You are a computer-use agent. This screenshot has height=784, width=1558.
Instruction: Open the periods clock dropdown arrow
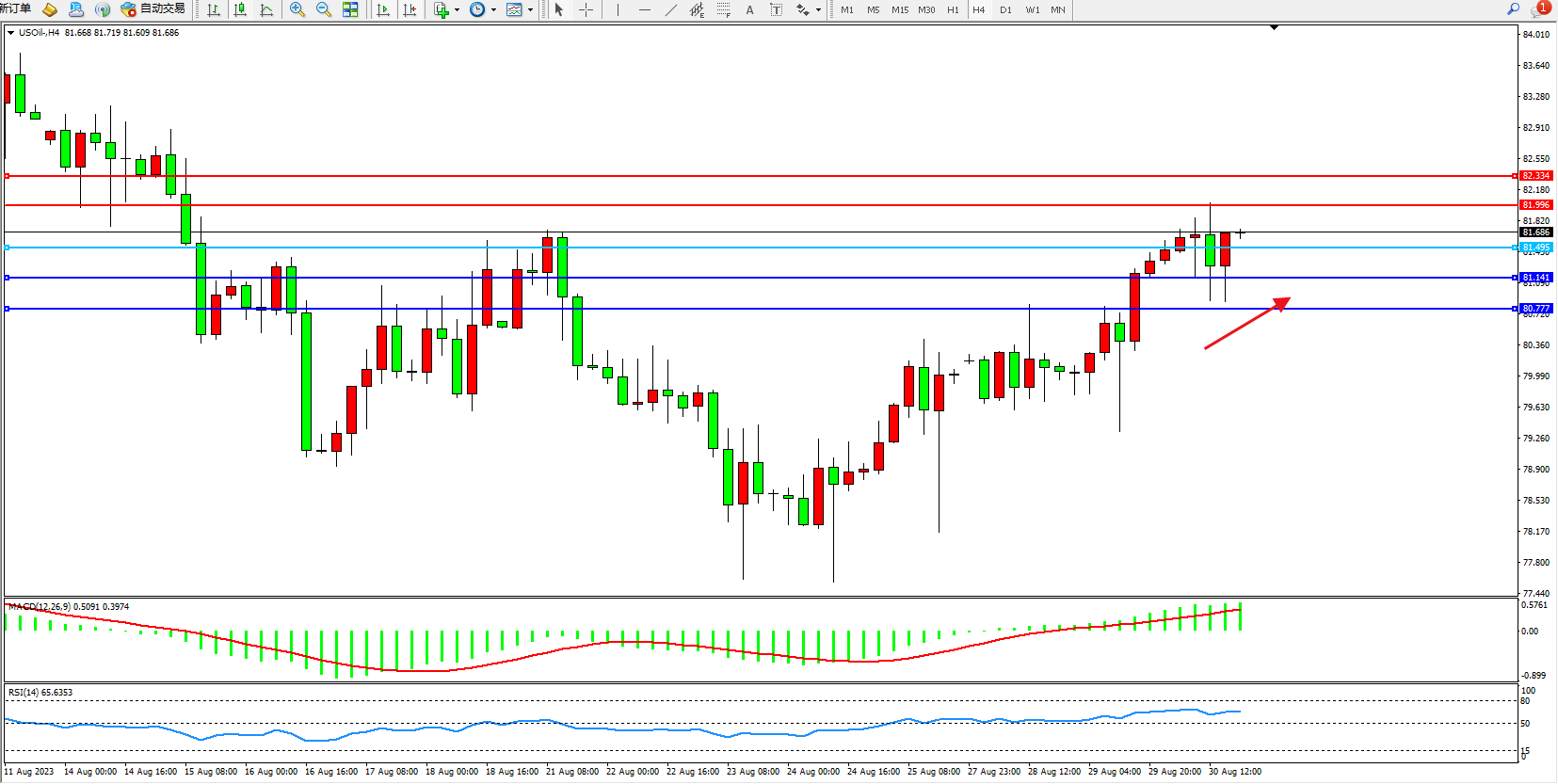tap(493, 9)
